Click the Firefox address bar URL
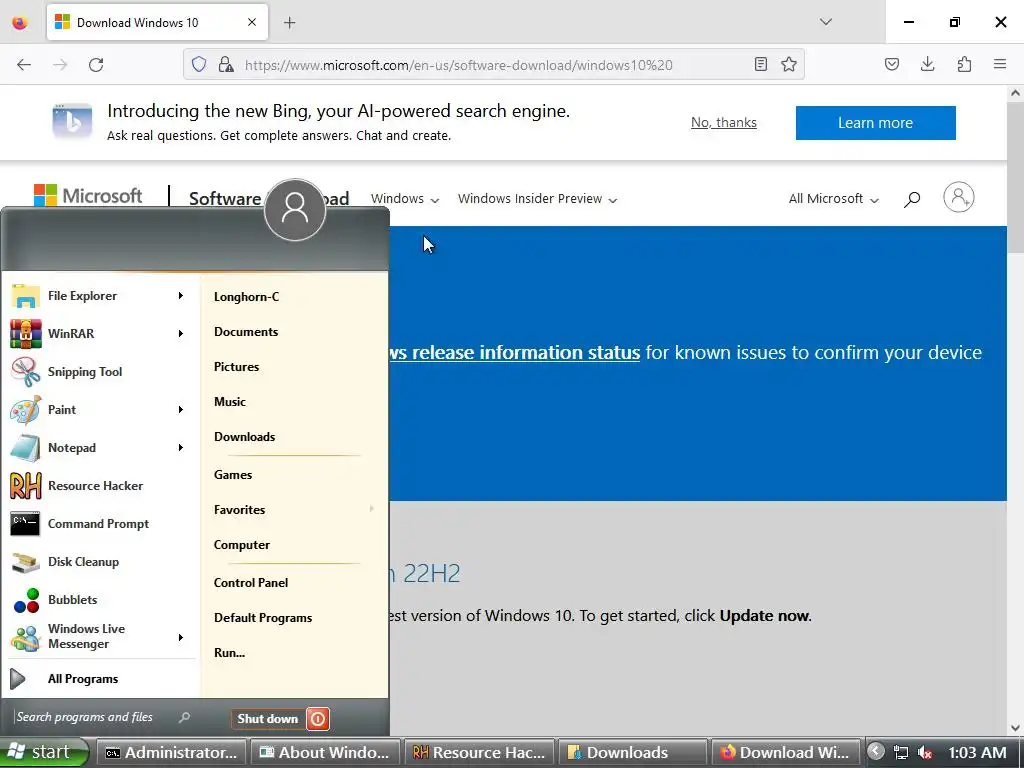This screenshot has height=768, width=1024. click(x=458, y=65)
